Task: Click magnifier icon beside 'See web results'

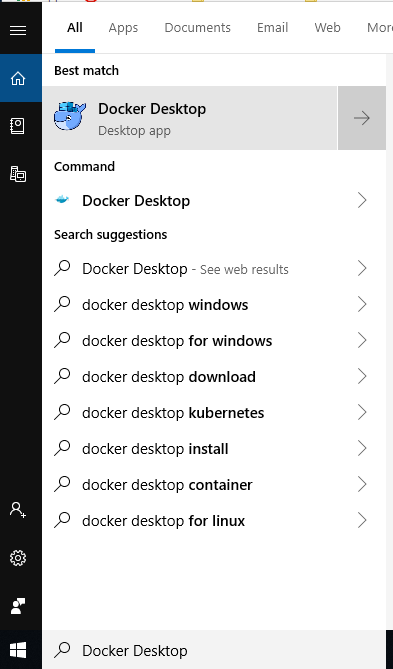Action: (62, 268)
